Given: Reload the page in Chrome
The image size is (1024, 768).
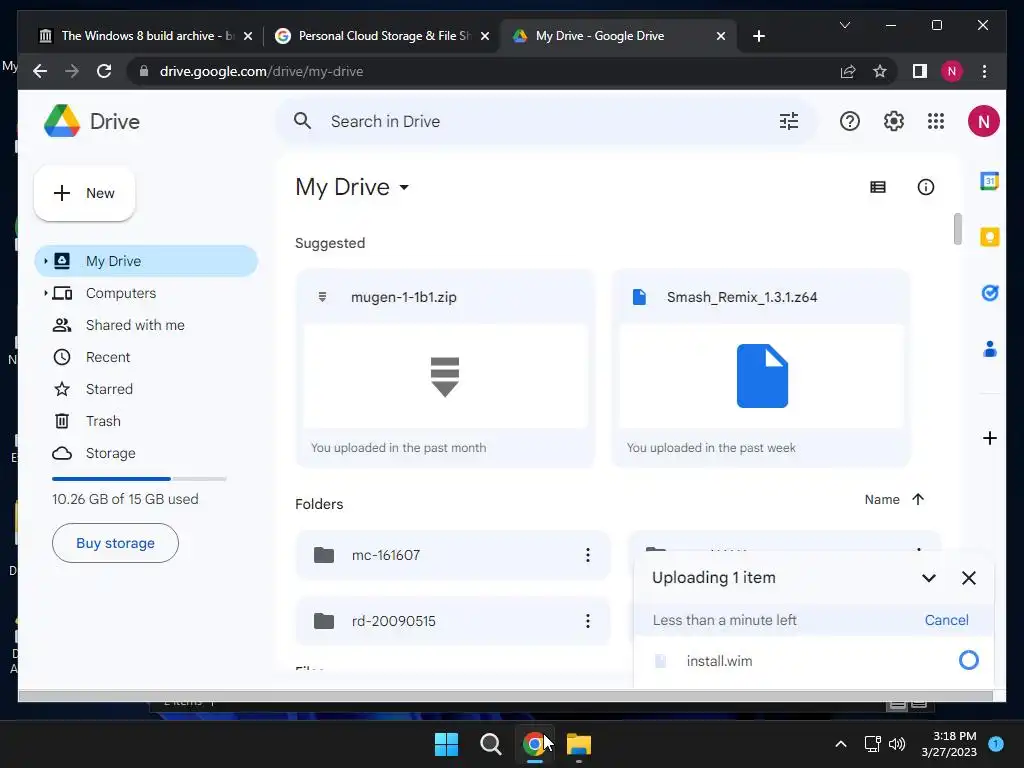Looking at the screenshot, I should [104, 71].
